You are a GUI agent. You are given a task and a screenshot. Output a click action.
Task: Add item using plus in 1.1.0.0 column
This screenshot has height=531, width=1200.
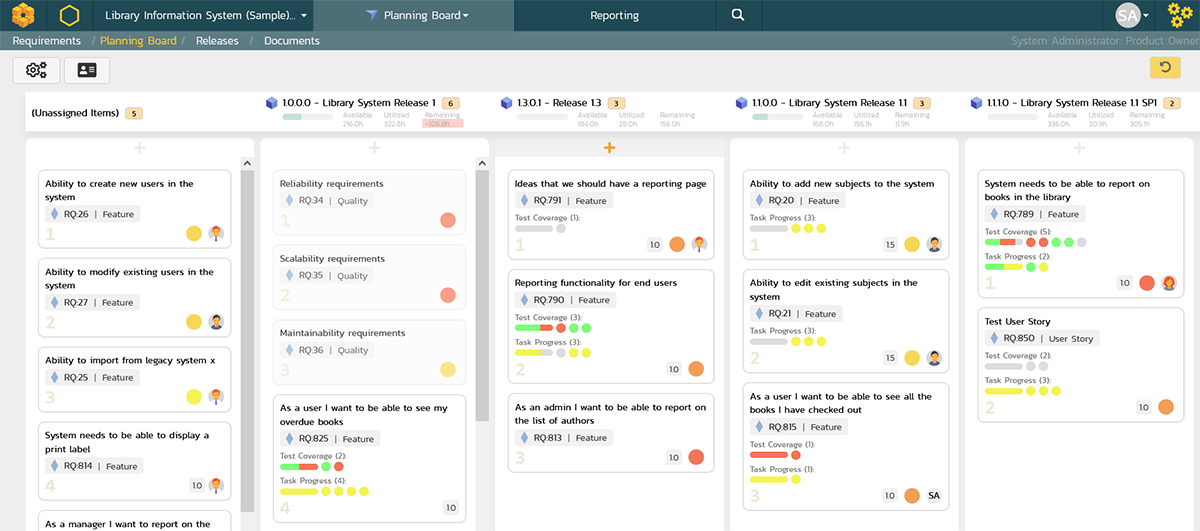coord(844,148)
